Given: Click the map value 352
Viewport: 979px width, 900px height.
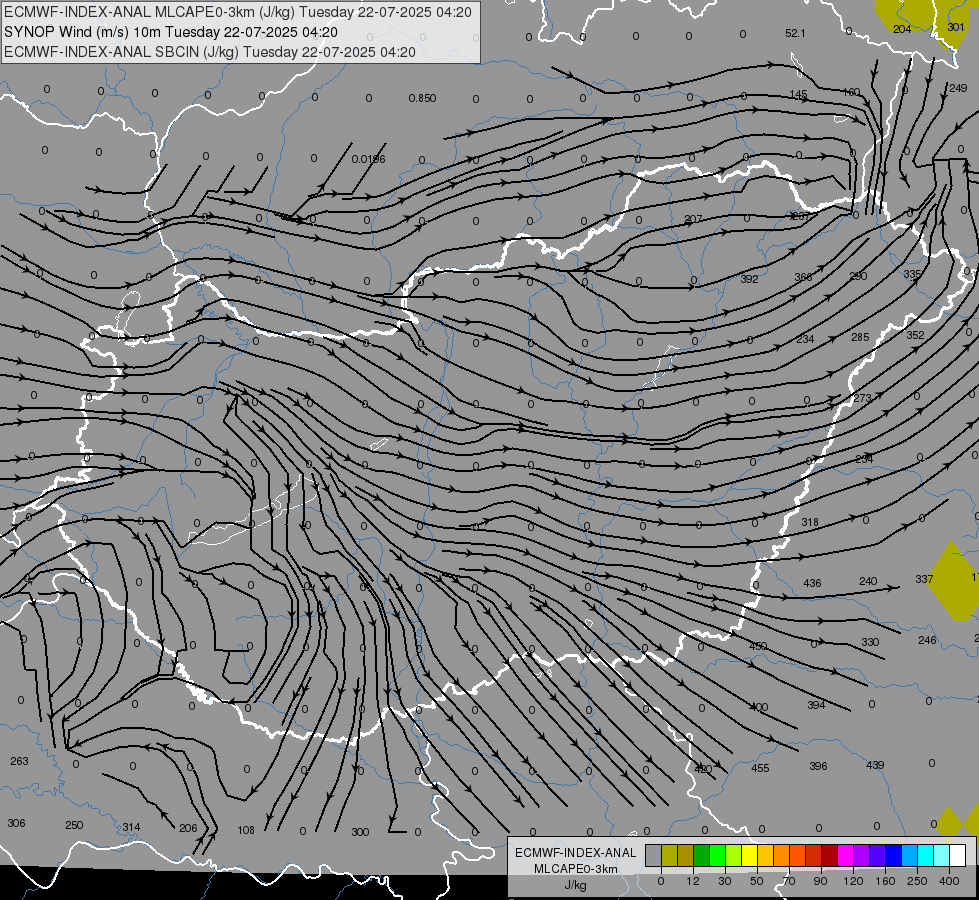Looking at the screenshot, I should pyautogui.click(x=915, y=335).
